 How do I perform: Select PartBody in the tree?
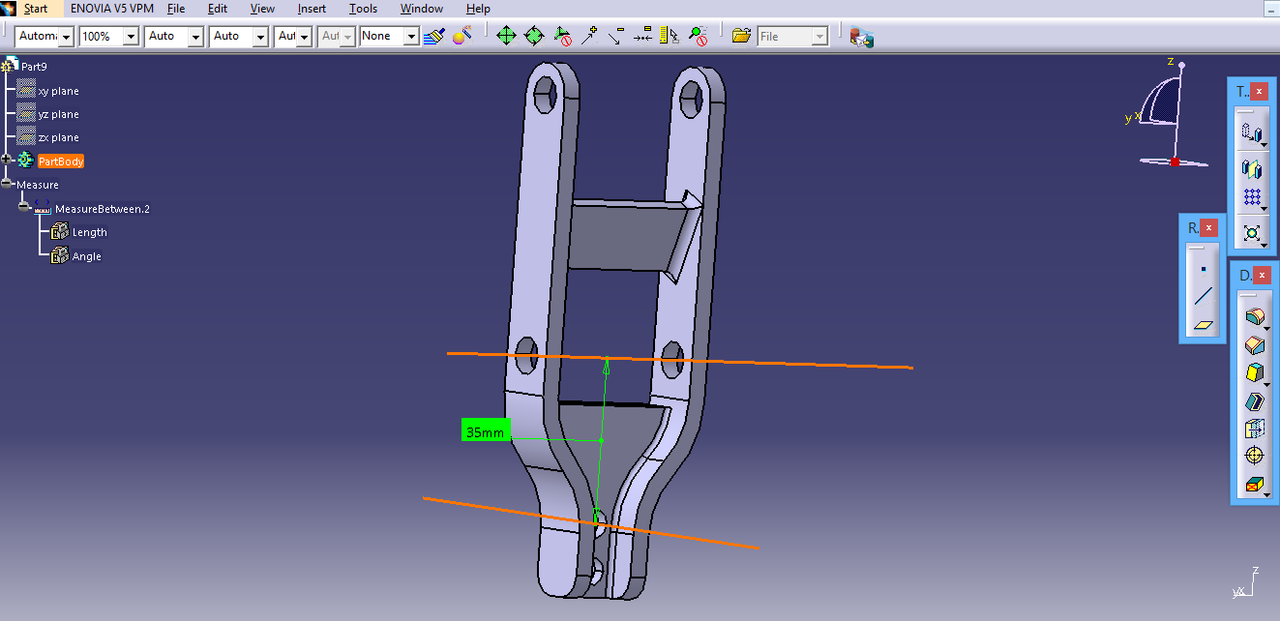tap(61, 161)
